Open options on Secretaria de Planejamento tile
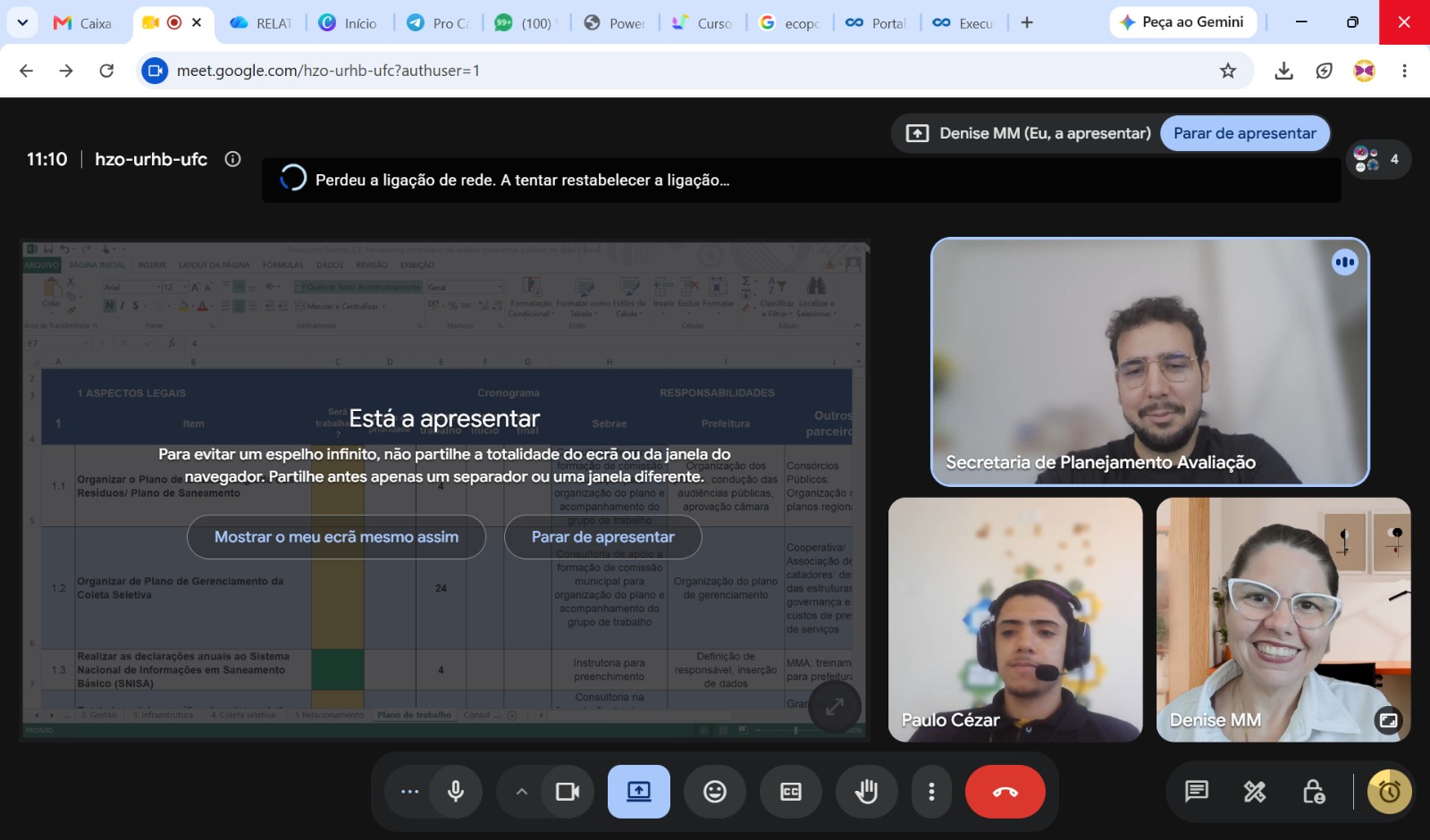 tap(1345, 262)
